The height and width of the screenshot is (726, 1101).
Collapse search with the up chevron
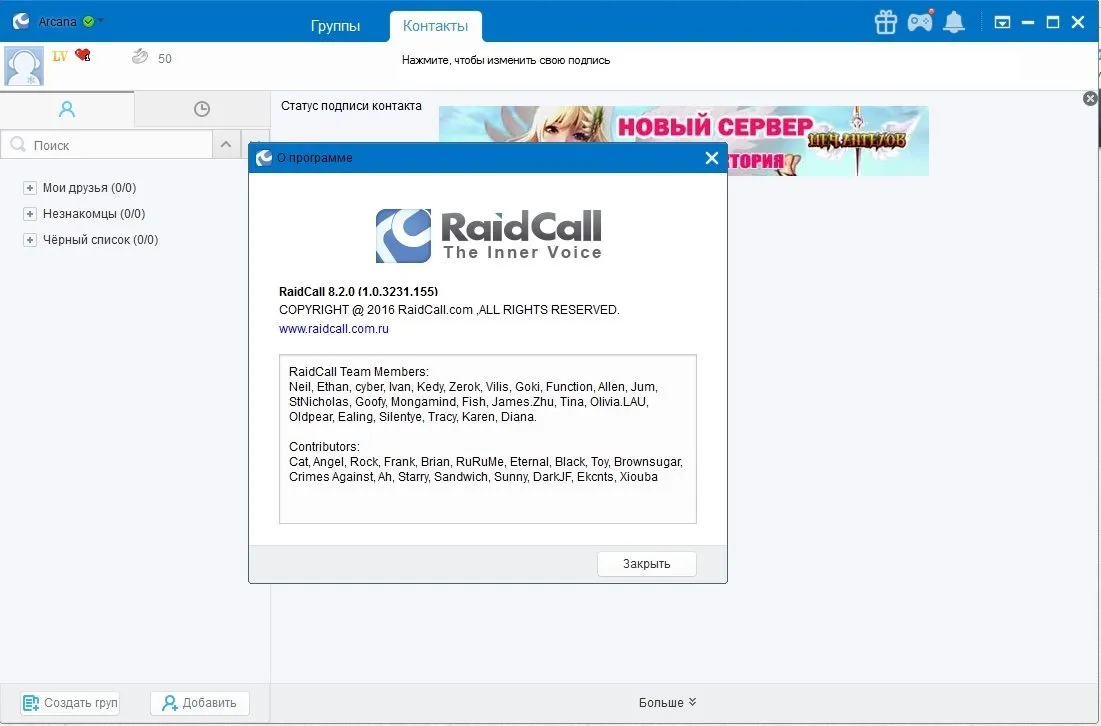point(226,145)
